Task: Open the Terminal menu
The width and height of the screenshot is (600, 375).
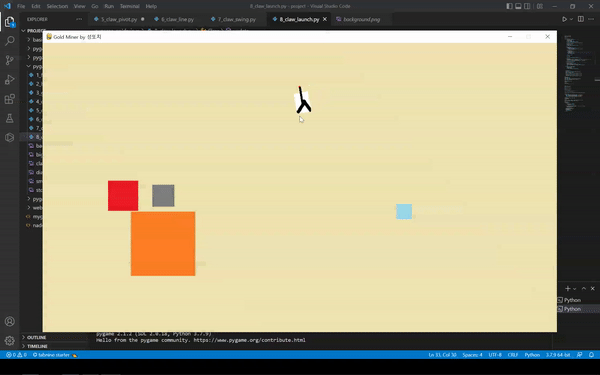Action: (130, 6)
